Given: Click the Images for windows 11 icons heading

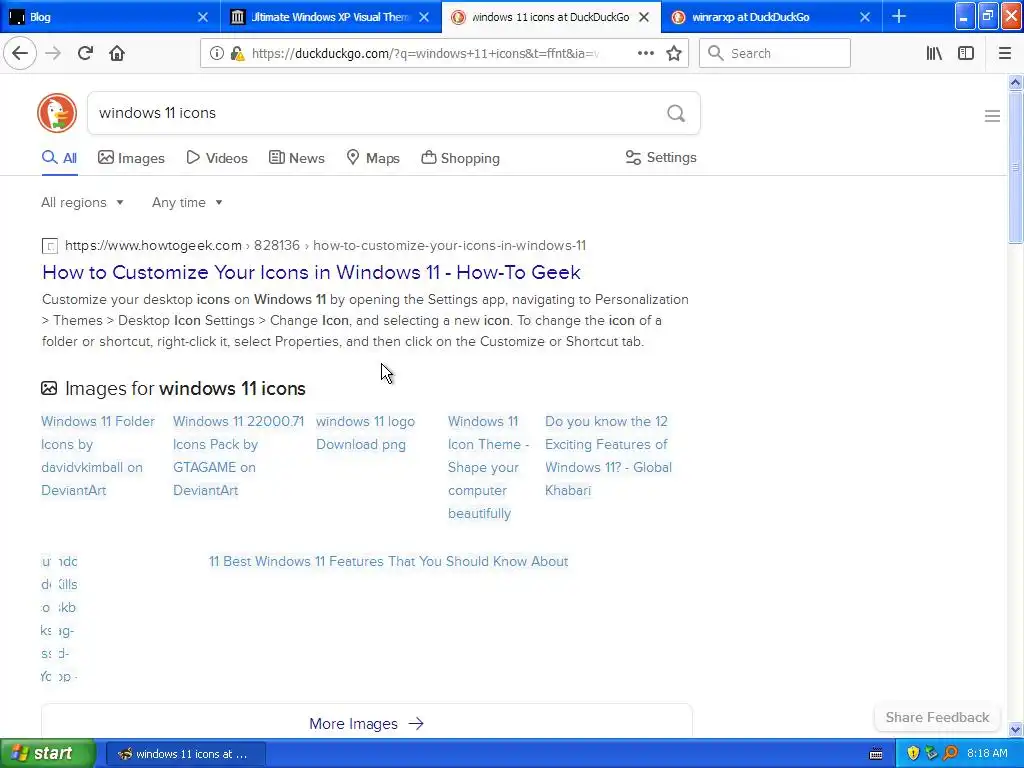Looking at the screenshot, I should coord(173,389).
